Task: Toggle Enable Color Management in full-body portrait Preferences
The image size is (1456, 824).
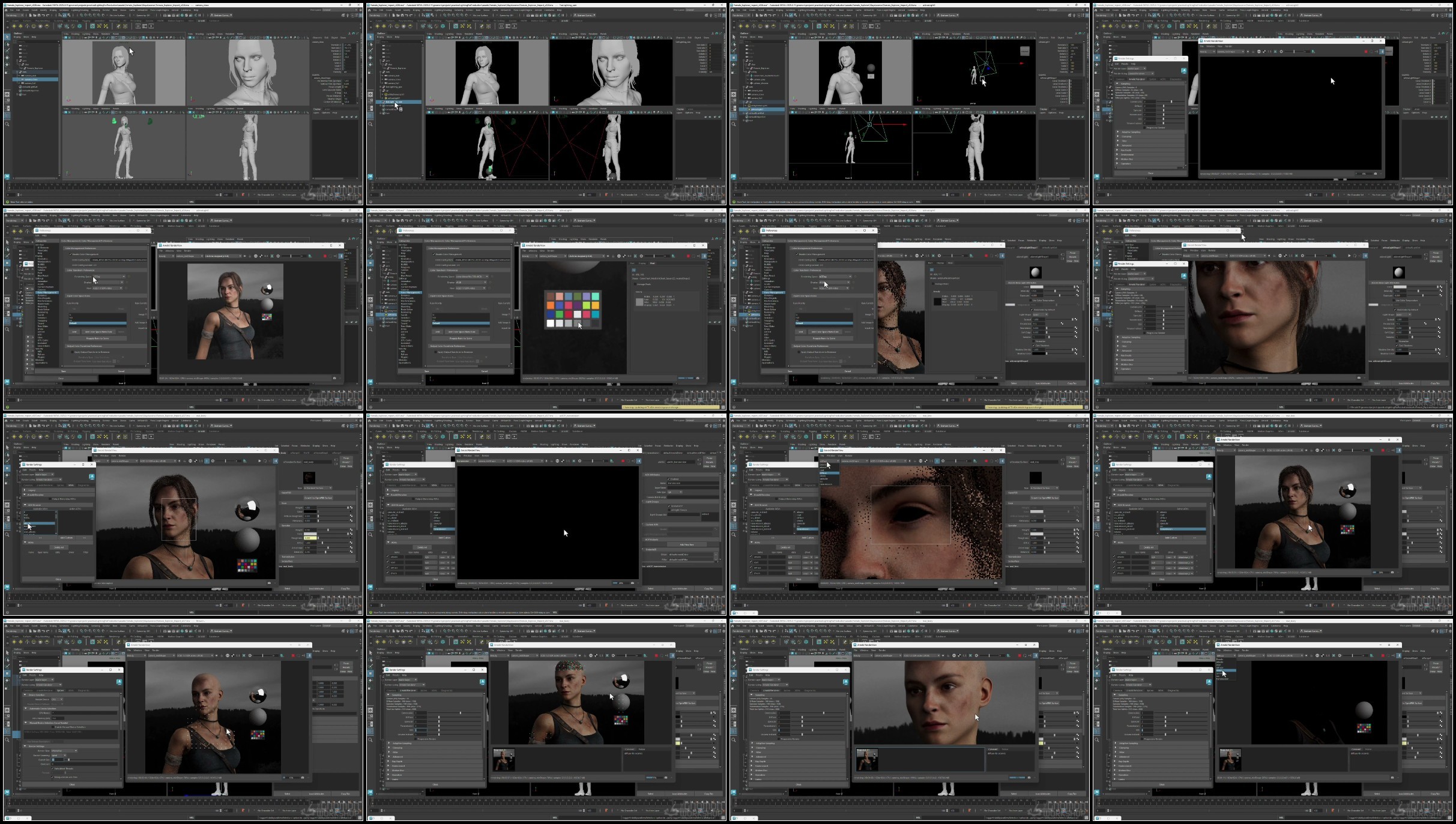Action: [x=70, y=254]
